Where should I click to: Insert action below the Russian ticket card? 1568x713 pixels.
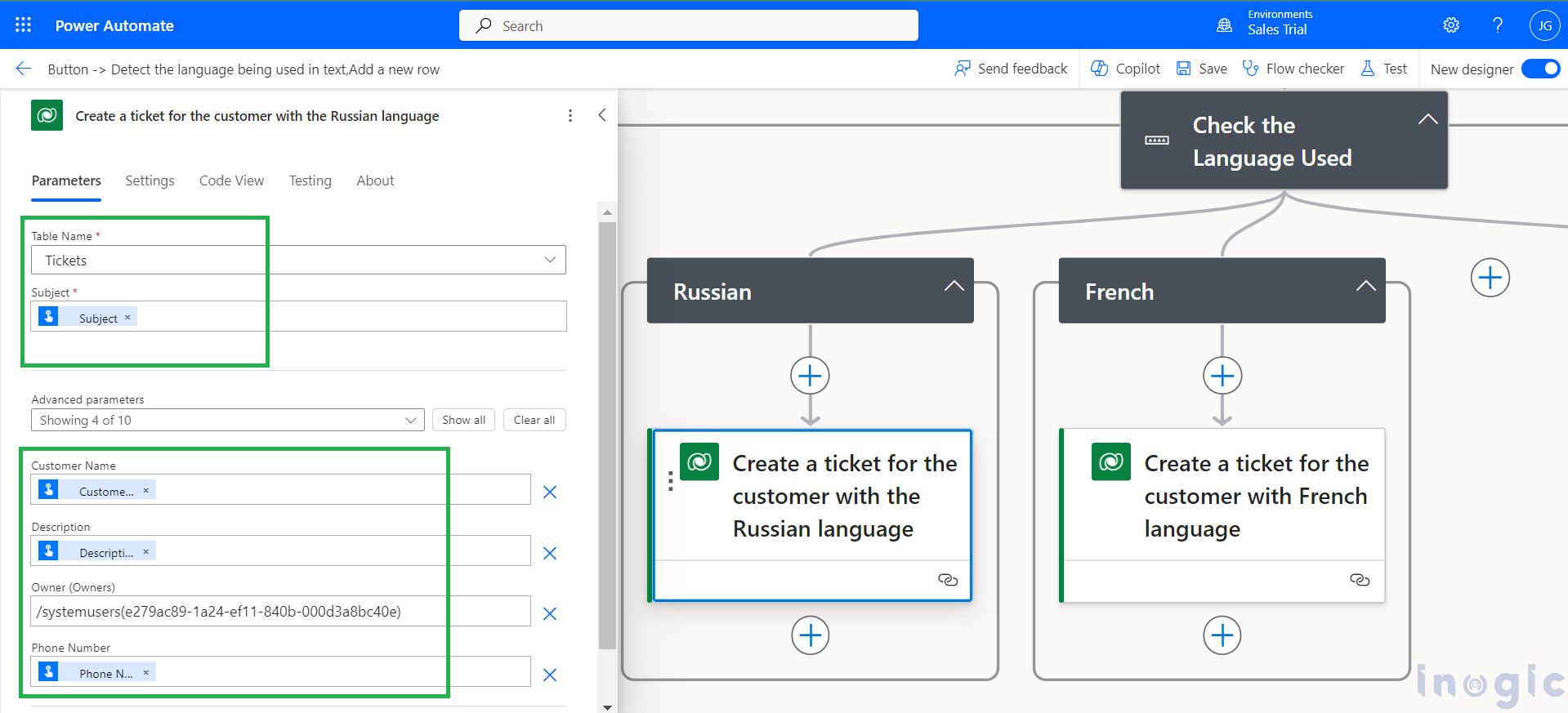(810, 635)
